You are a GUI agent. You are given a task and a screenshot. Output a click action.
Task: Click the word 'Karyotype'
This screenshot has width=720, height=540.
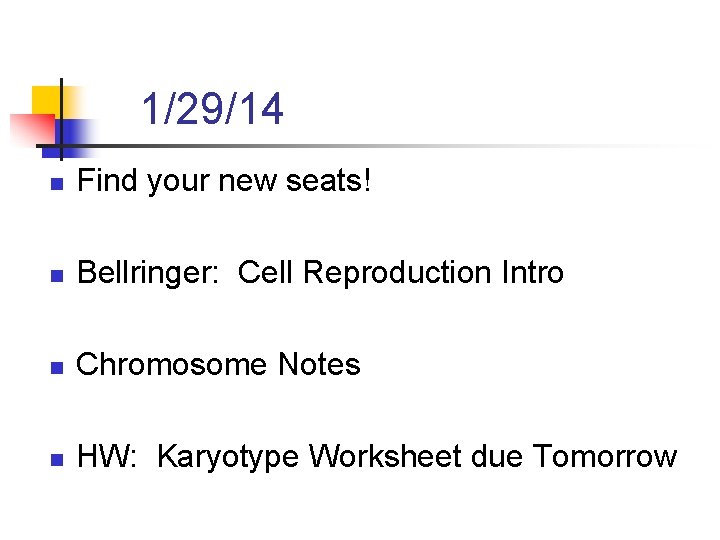click(229, 458)
